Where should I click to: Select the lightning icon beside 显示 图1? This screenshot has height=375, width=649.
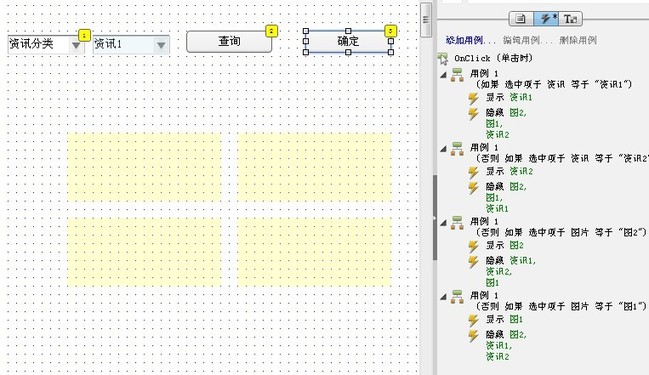(473, 320)
